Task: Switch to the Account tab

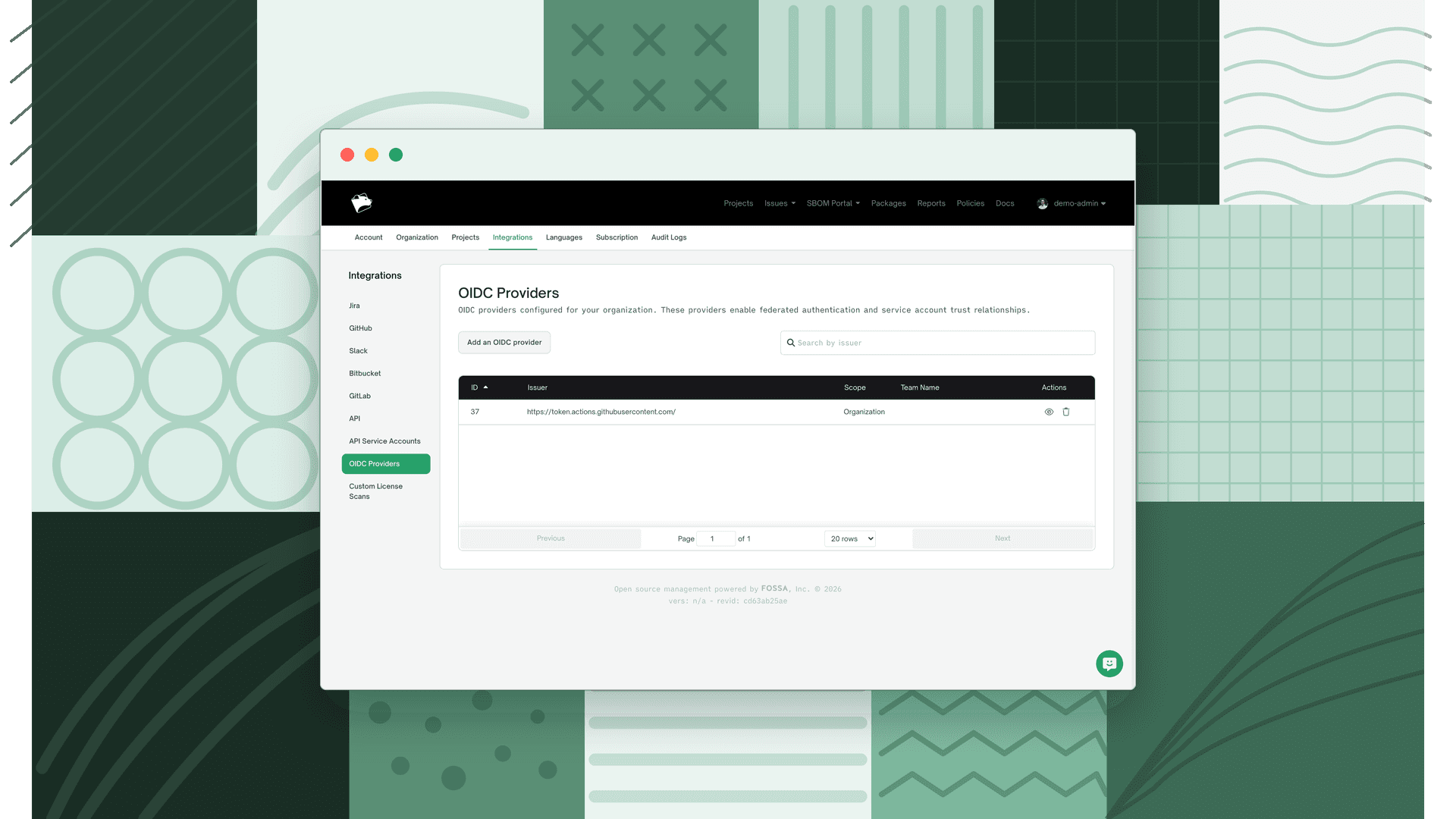Action: click(369, 237)
